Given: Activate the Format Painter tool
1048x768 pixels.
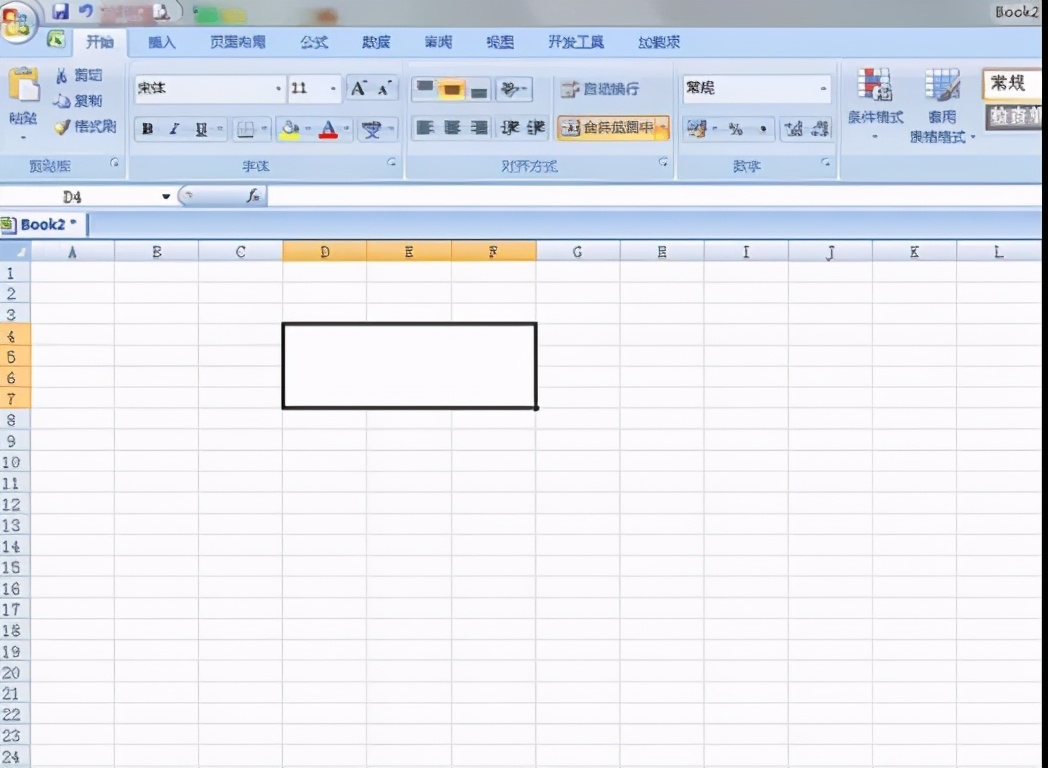Looking at the screenshot, I should (x=85, y=128).
